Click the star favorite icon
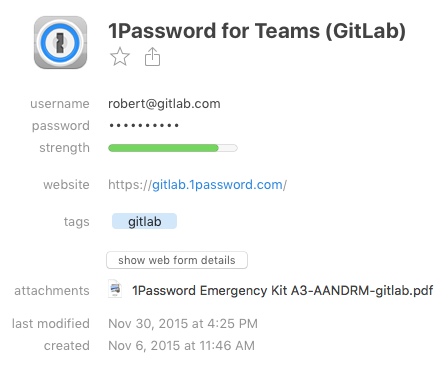This screenshot has height=367, width=445. [x=120, y=57]
